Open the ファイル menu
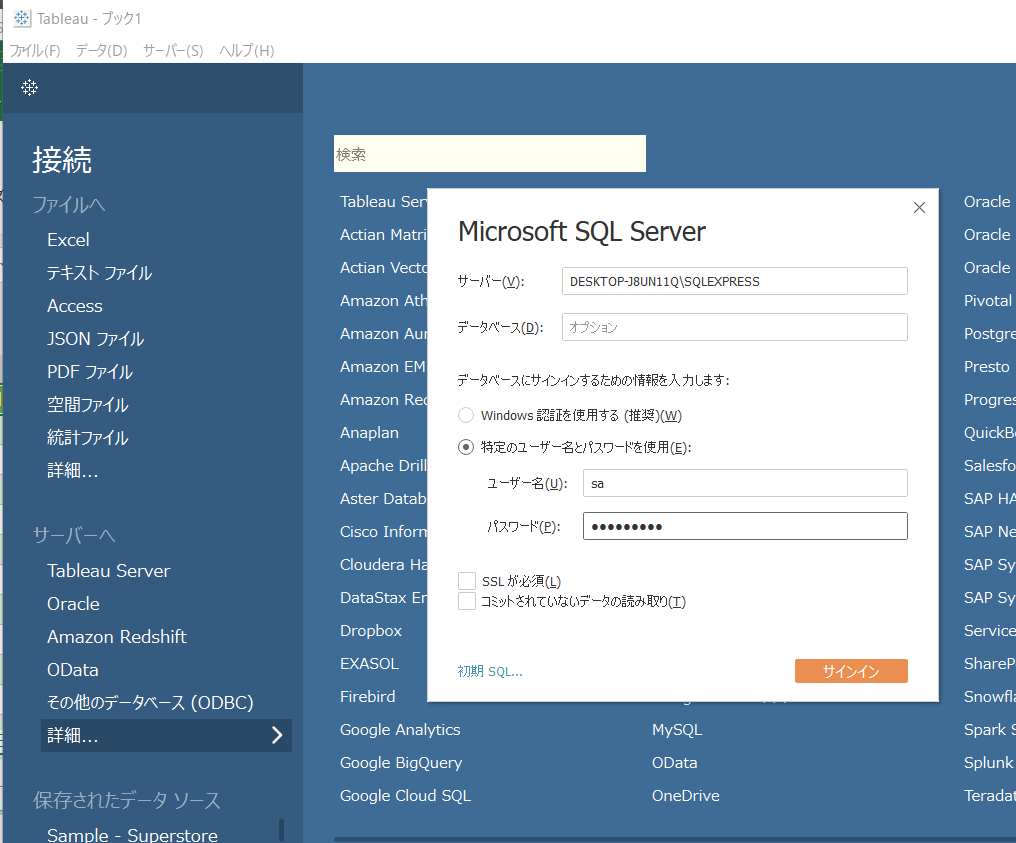 [x=35, y=50]
